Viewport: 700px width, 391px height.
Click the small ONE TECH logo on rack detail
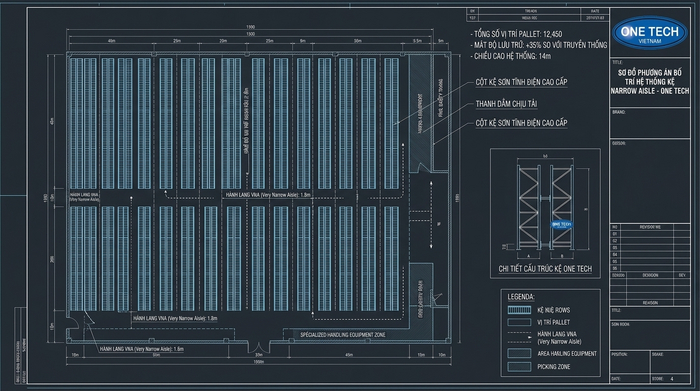(x=562, y=225)
